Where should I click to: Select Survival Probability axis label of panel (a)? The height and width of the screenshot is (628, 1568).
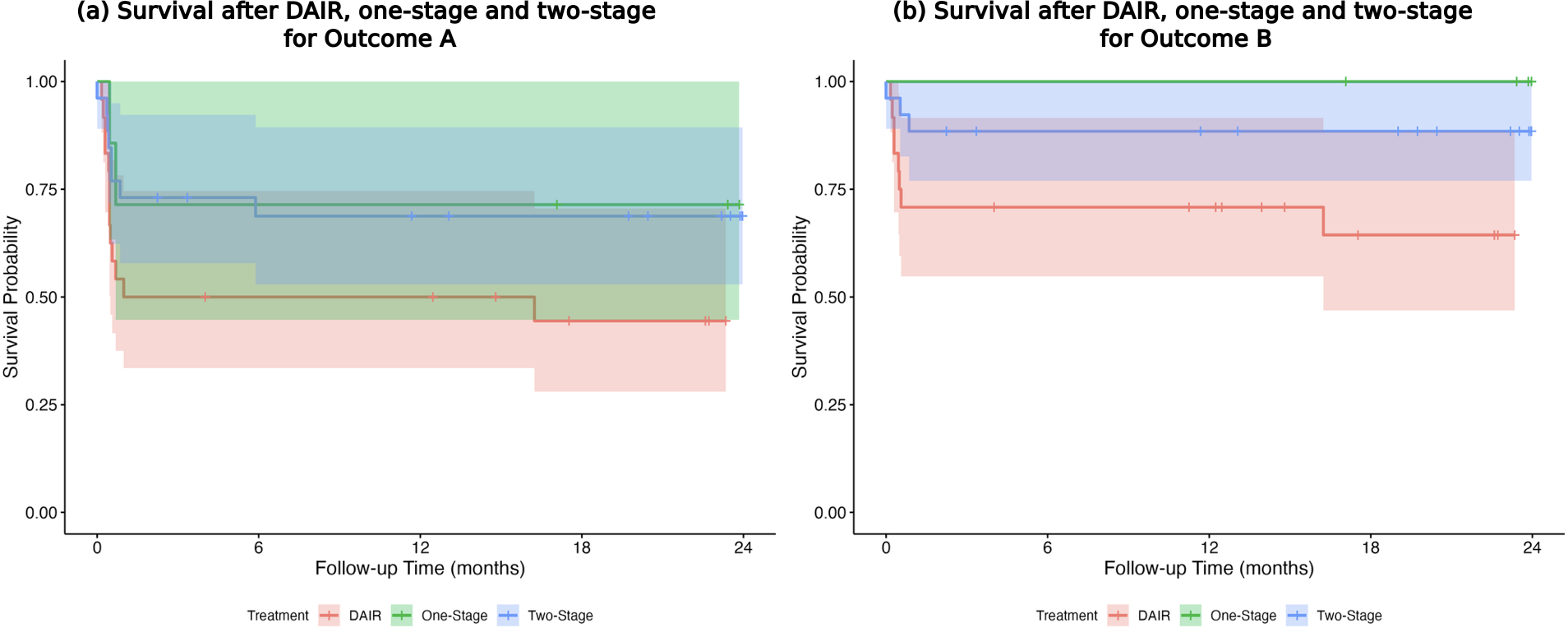tap(11, 297)
